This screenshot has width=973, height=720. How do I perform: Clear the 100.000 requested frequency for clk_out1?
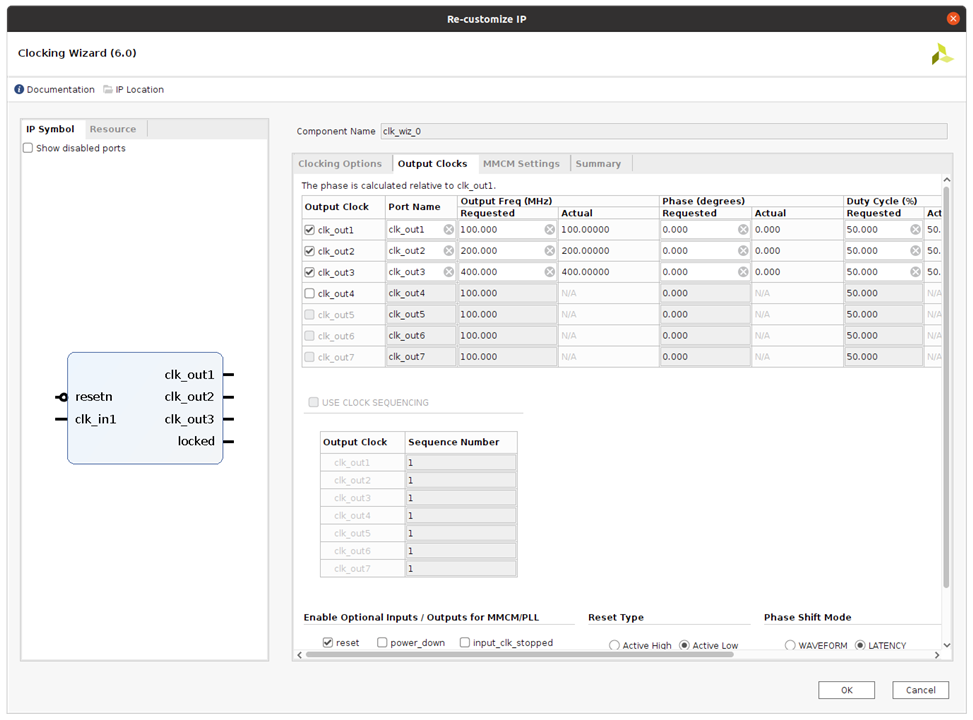[550, 230]
